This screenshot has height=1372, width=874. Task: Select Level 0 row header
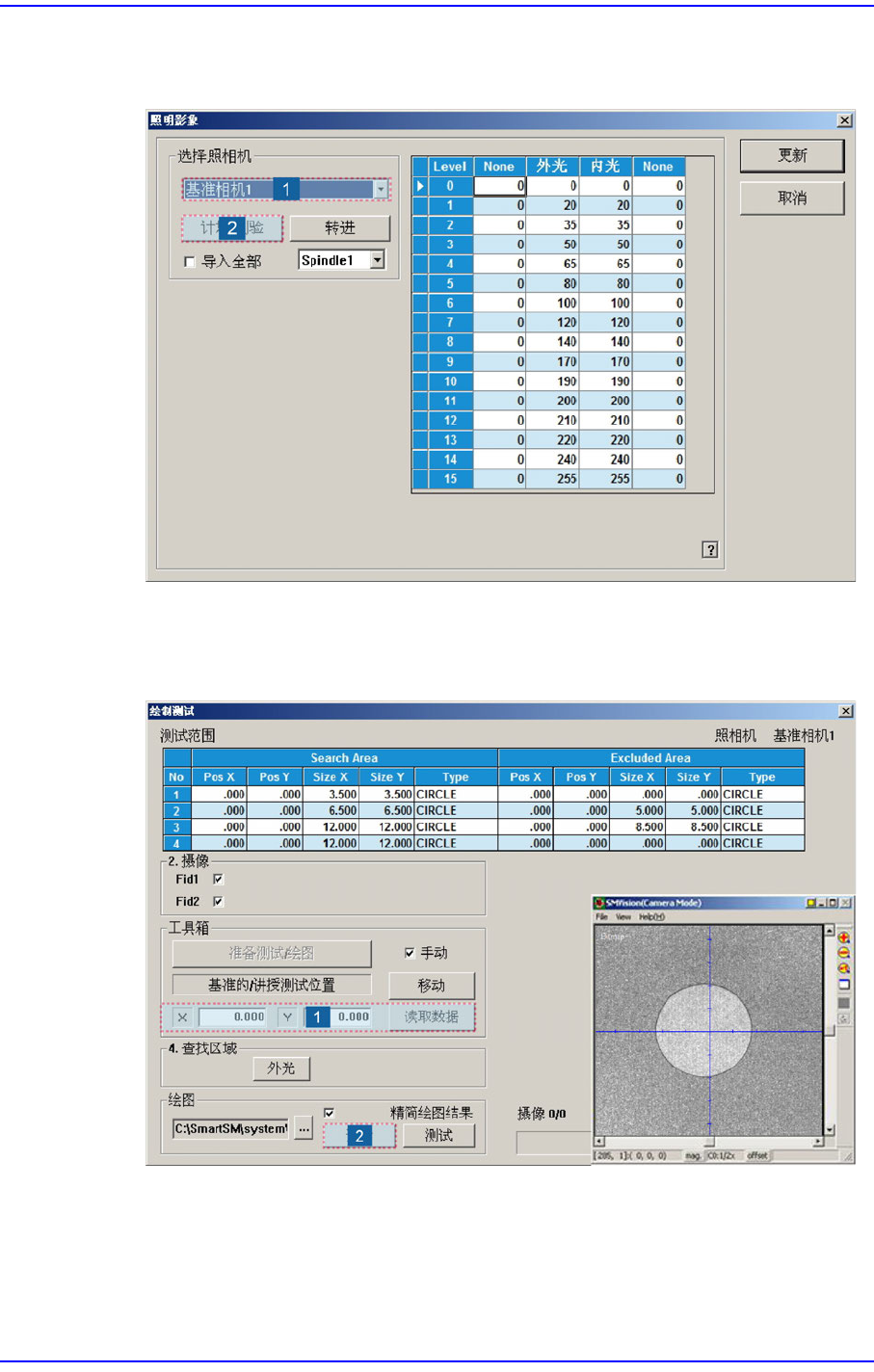coord(450,186)
